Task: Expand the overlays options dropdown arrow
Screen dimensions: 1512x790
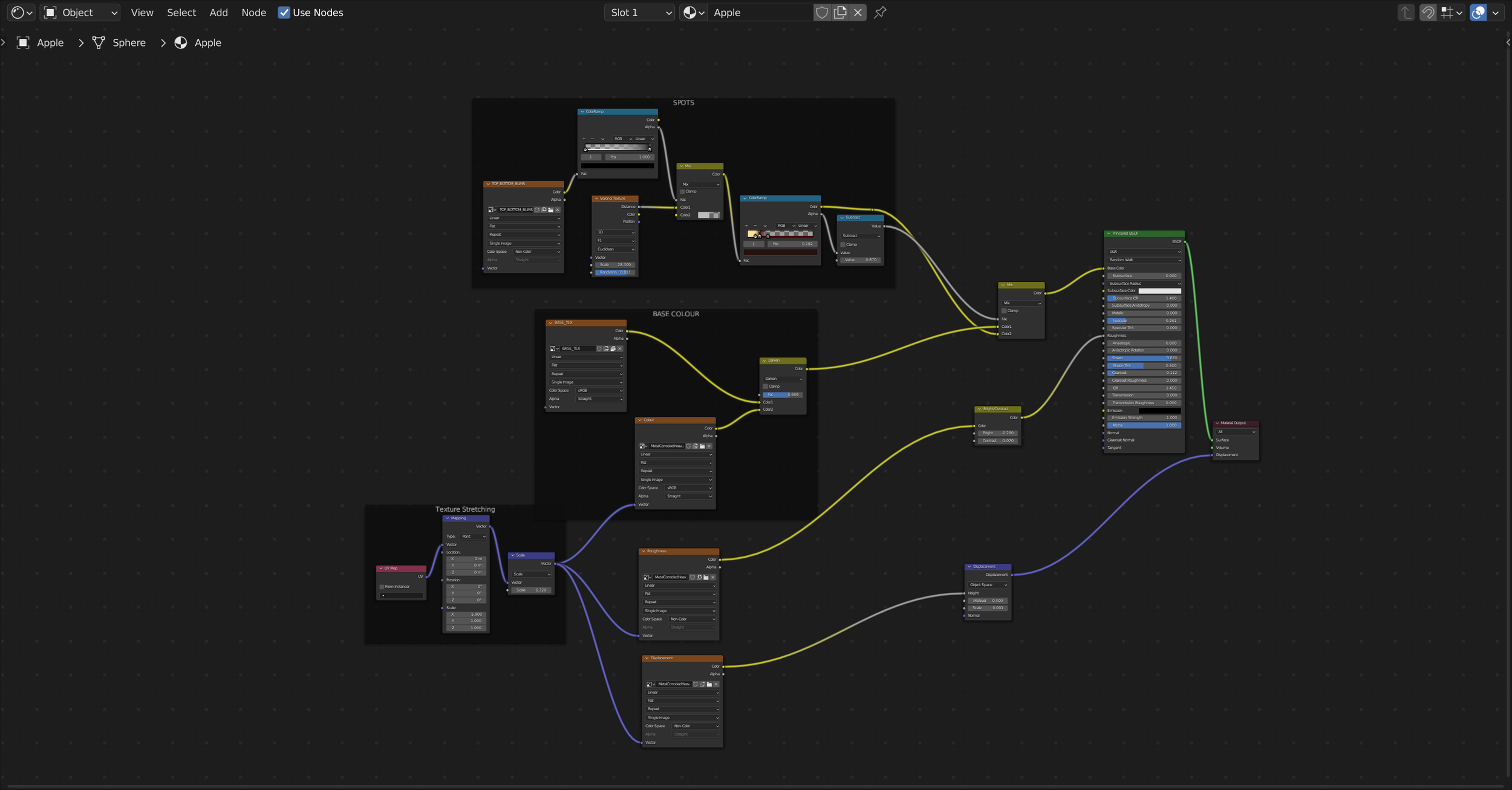Action: pos(1495,13)
